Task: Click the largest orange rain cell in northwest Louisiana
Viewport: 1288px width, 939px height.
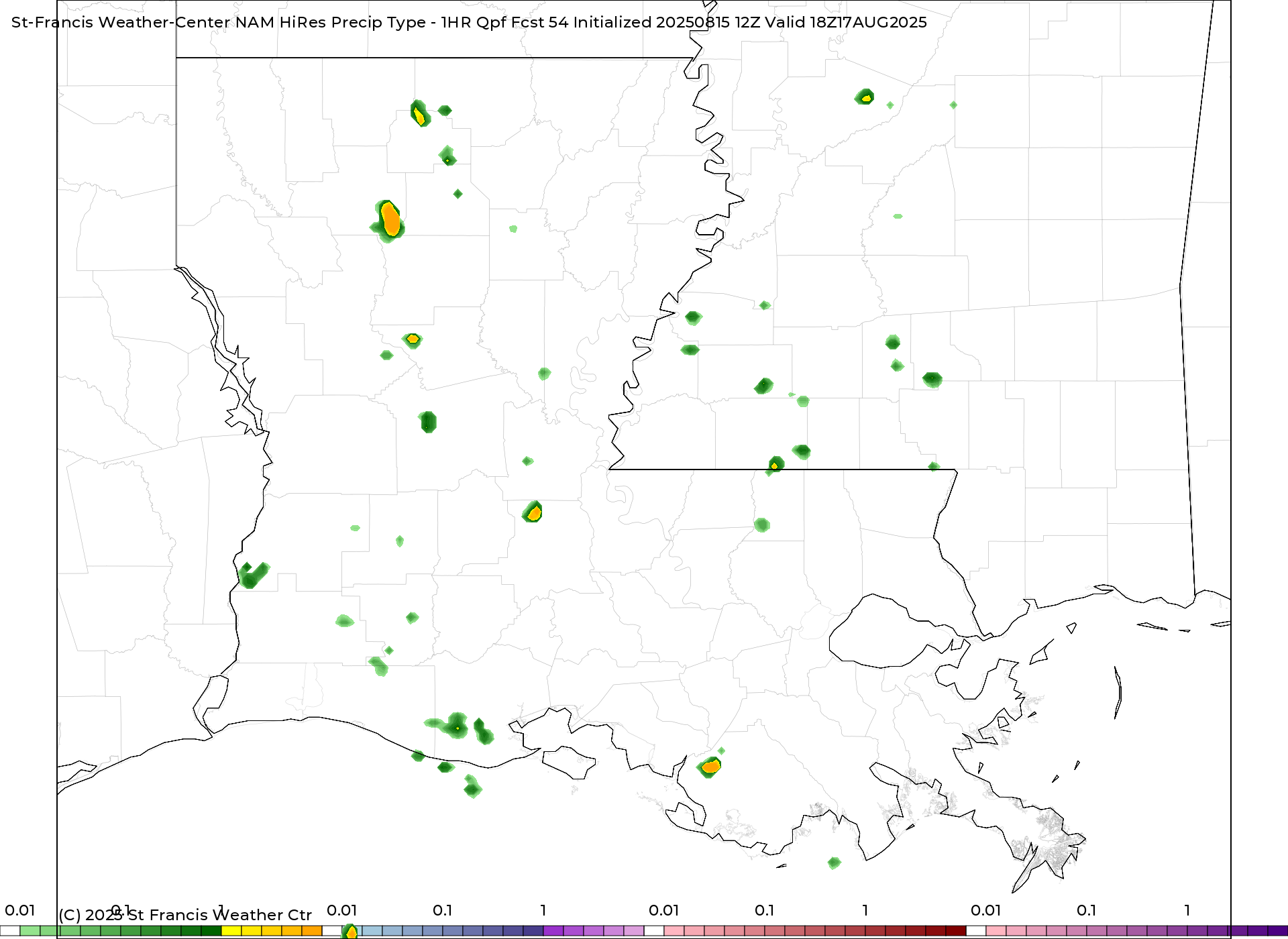Action: click(390, 219)
